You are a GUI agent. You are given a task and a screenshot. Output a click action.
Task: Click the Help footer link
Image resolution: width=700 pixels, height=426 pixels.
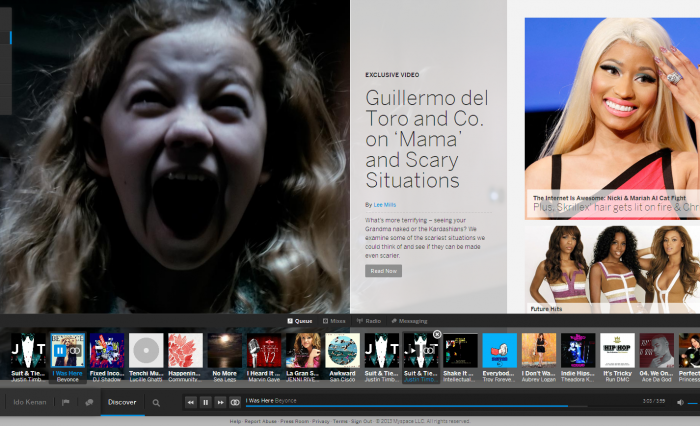tap(235, 421)
